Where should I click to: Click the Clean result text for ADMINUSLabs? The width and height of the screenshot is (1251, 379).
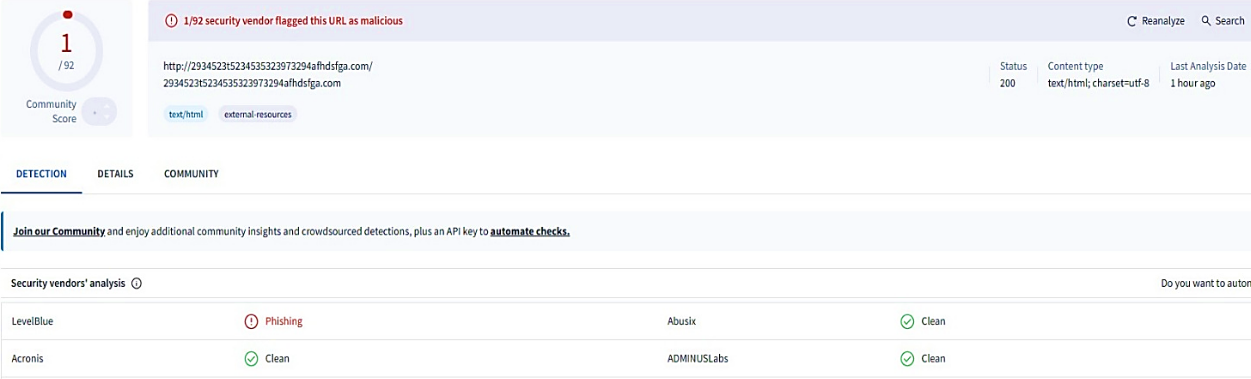click(x=933, y=358)
